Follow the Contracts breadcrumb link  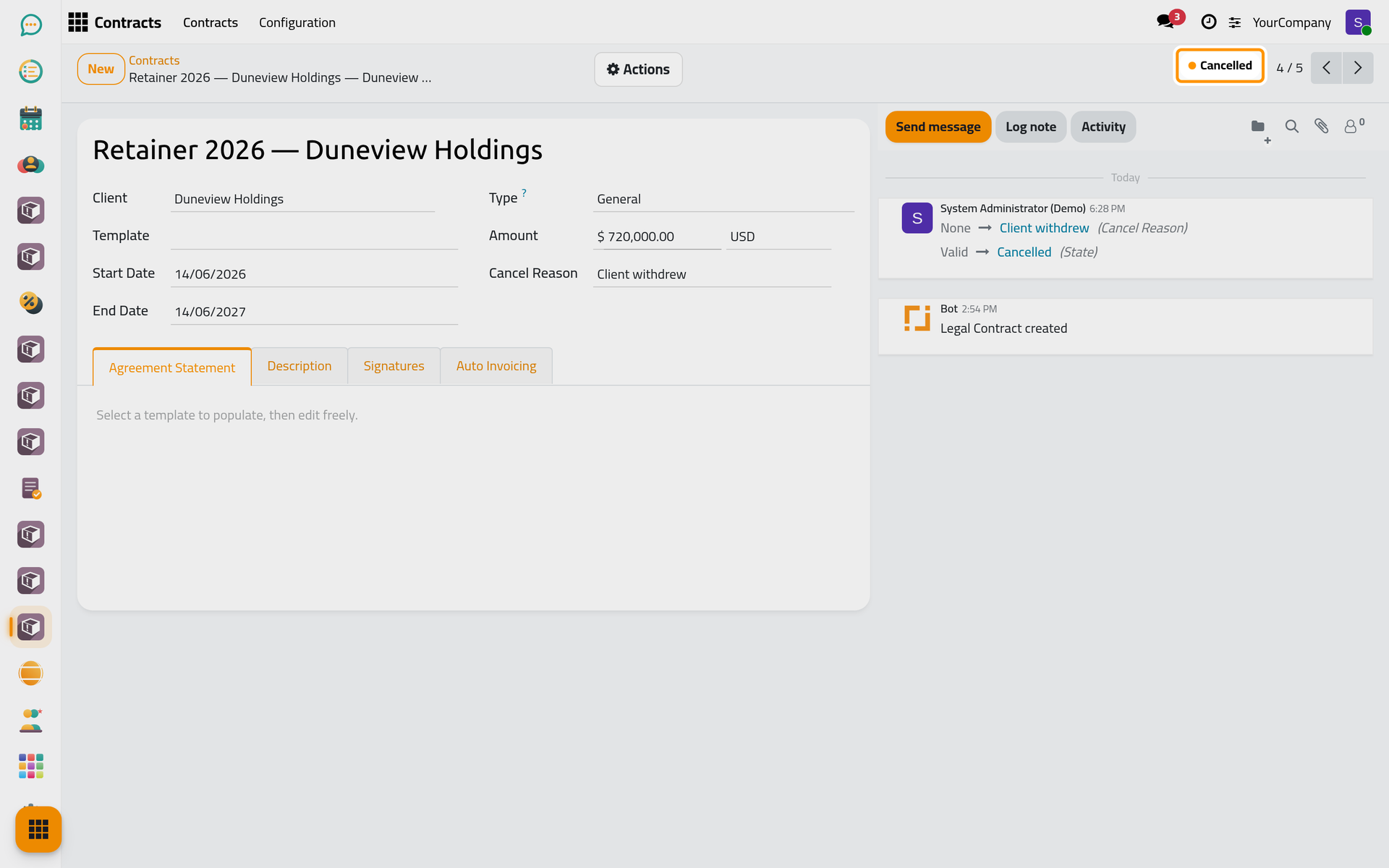(x=154, y=61)
